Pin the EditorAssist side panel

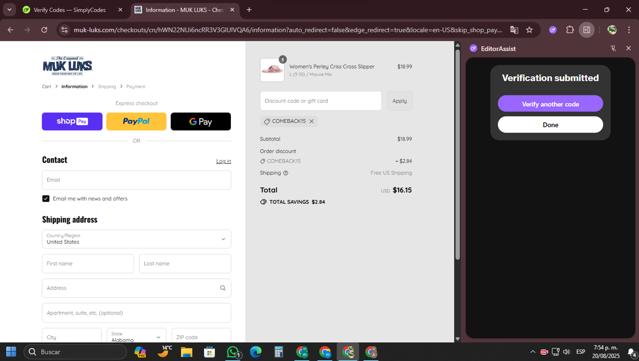click(613, 48)
